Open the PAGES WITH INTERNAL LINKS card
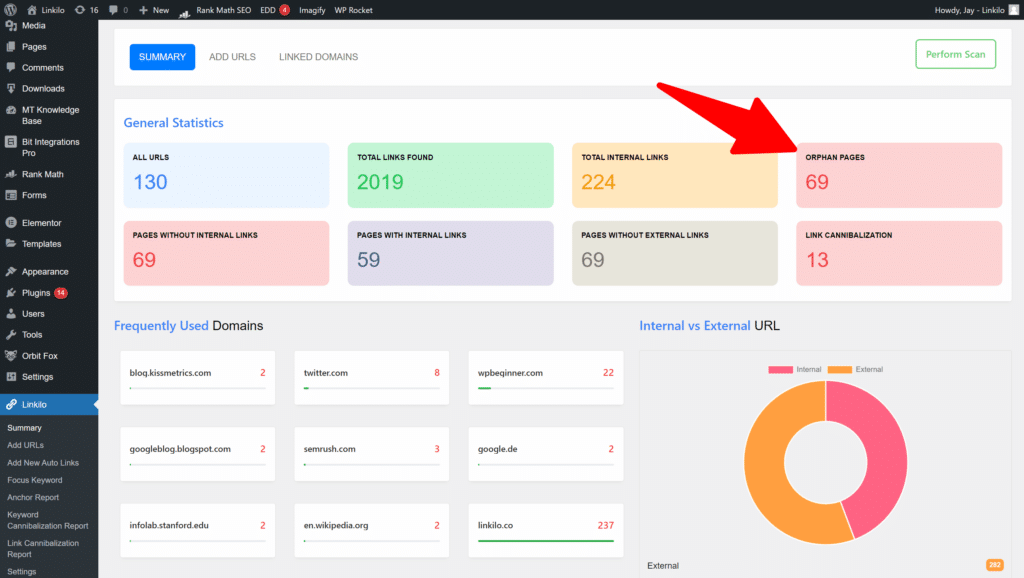Viewport: 1024px width, 578px height. (451, 253)
